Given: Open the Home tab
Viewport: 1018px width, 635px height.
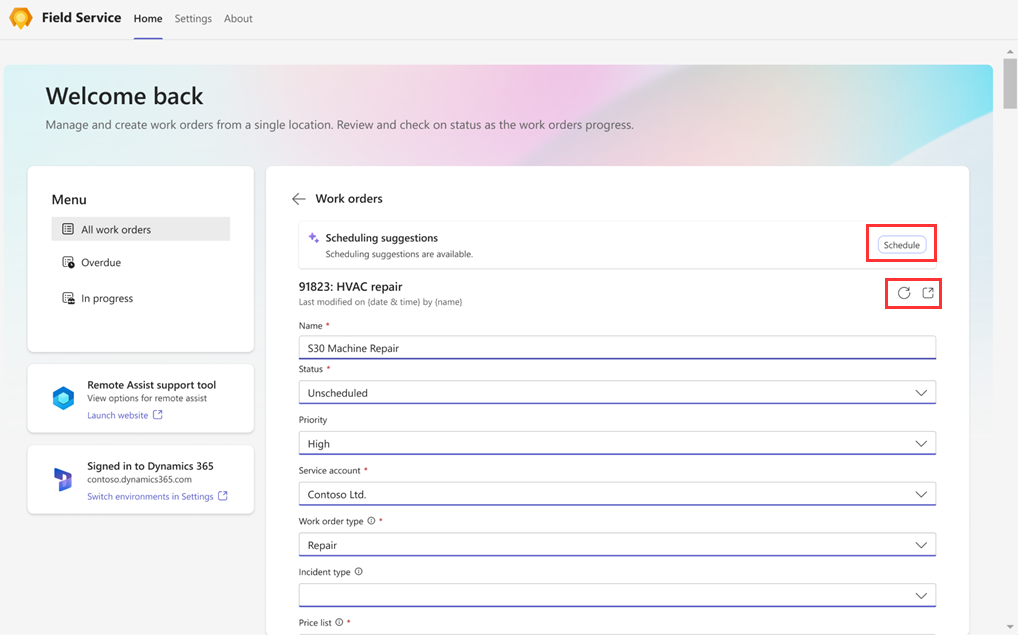Looking at the screenshot, I should point(148,19).
